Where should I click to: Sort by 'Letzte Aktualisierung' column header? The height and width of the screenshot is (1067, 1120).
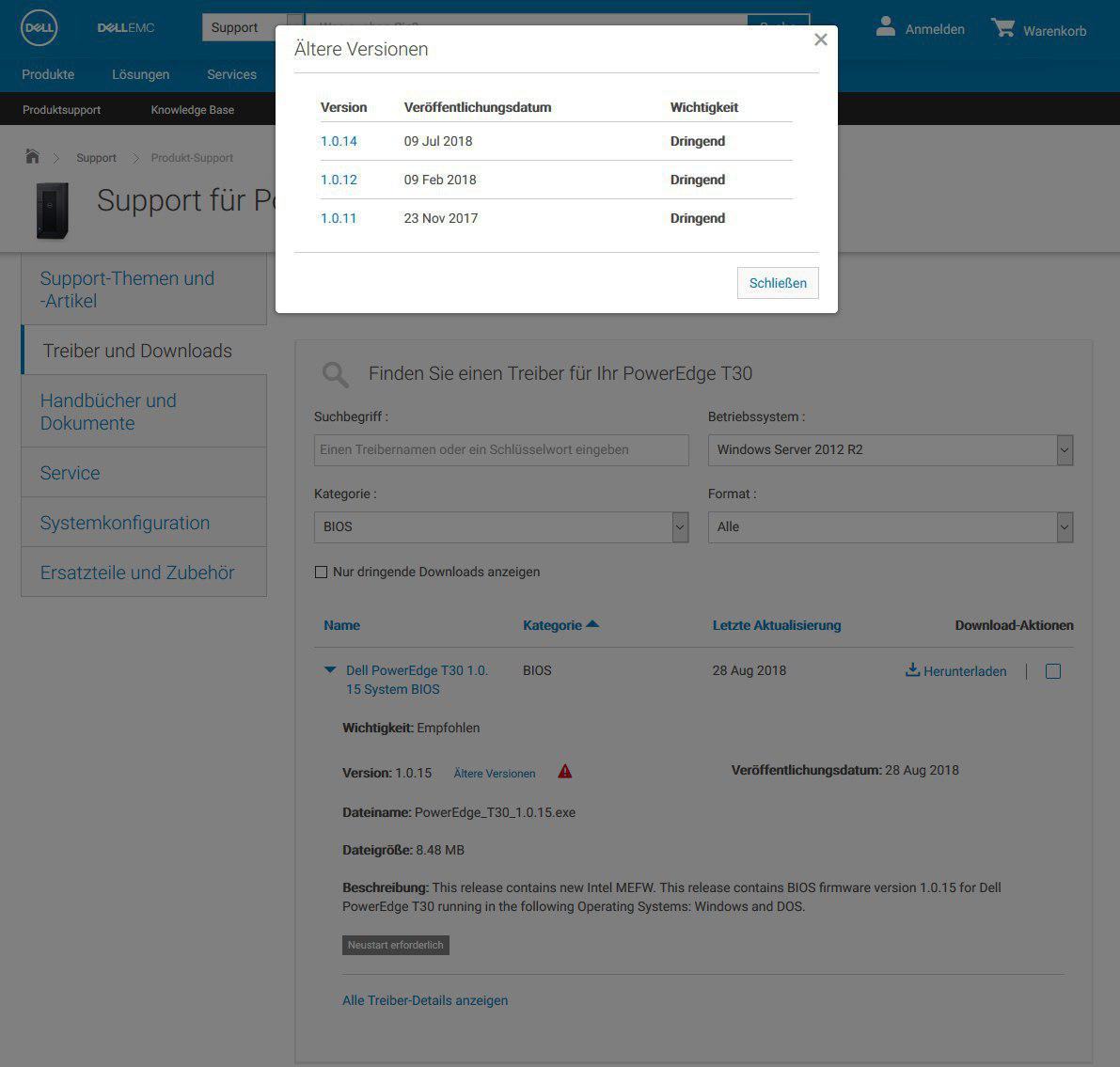click(777, 626)
